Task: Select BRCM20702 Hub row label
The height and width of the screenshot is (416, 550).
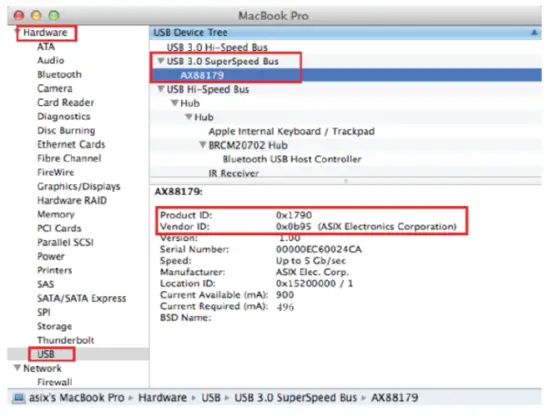Action: click(248, 145)
